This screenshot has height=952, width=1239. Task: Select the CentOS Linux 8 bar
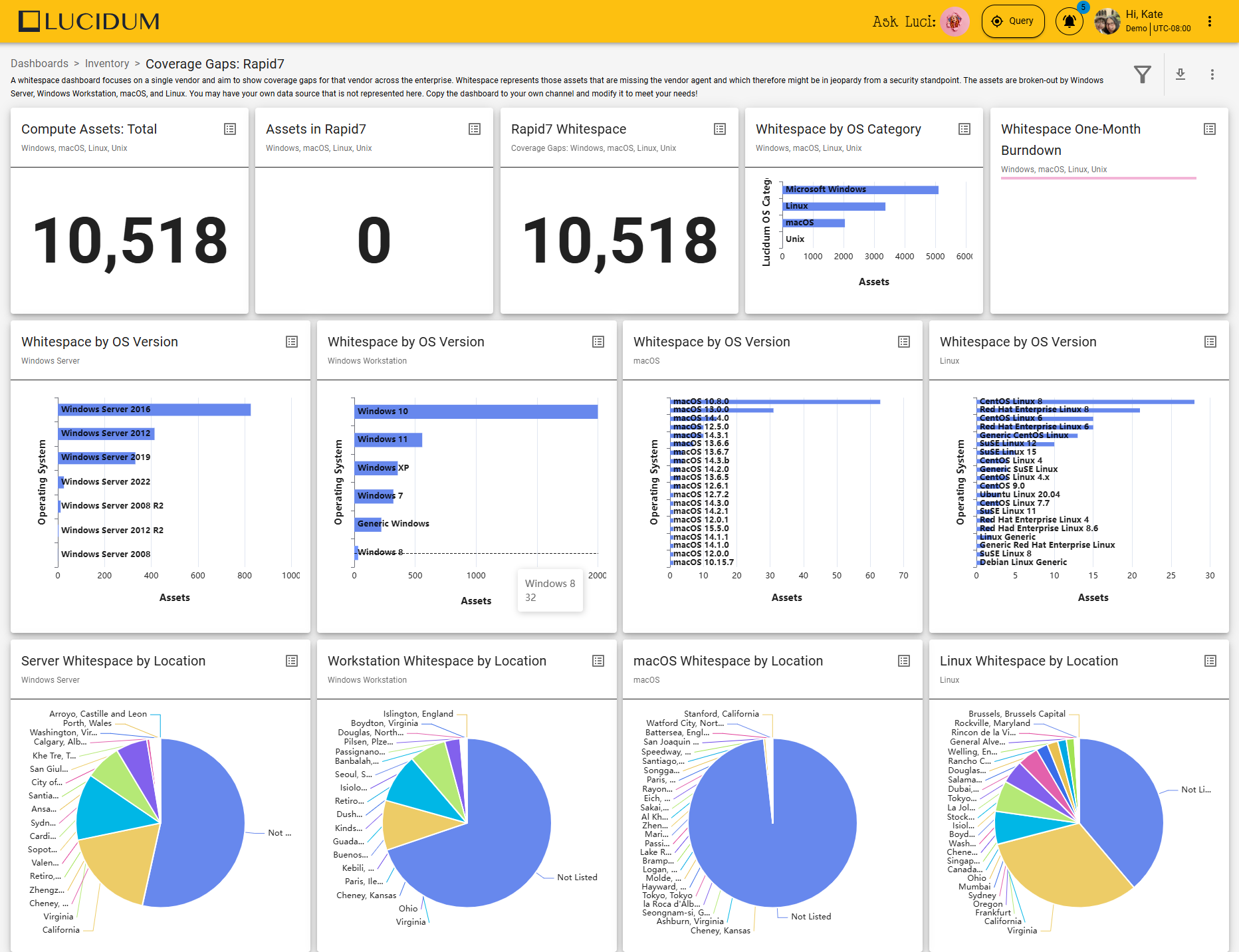pyautogui.click(x=1085, y=402)
